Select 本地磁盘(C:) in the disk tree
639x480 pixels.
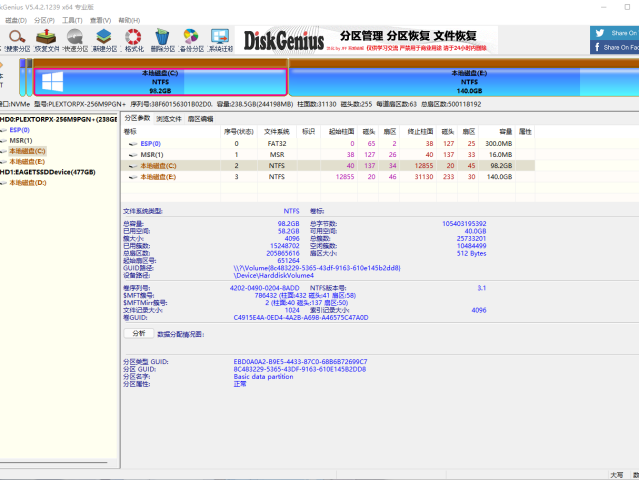27,151
